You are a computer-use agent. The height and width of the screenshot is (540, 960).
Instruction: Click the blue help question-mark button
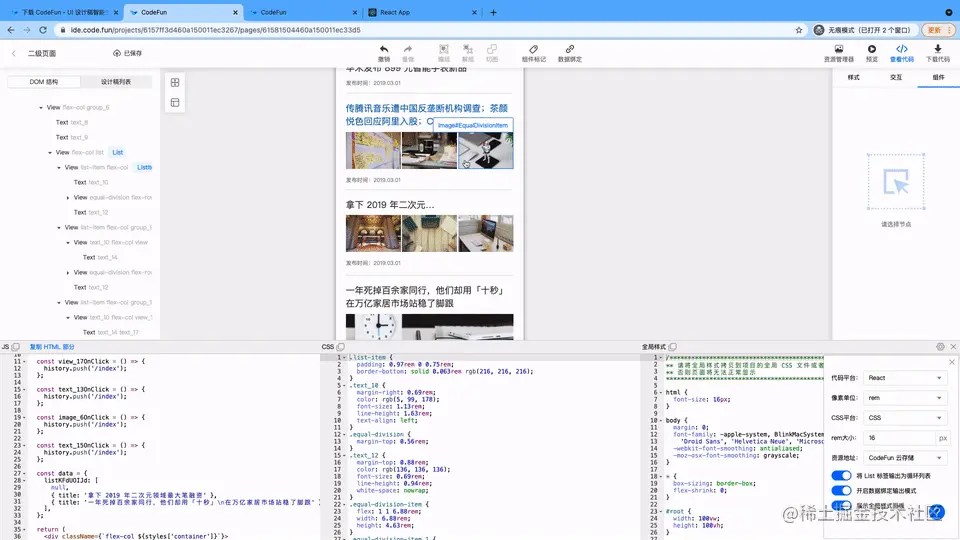coord(937,512)
